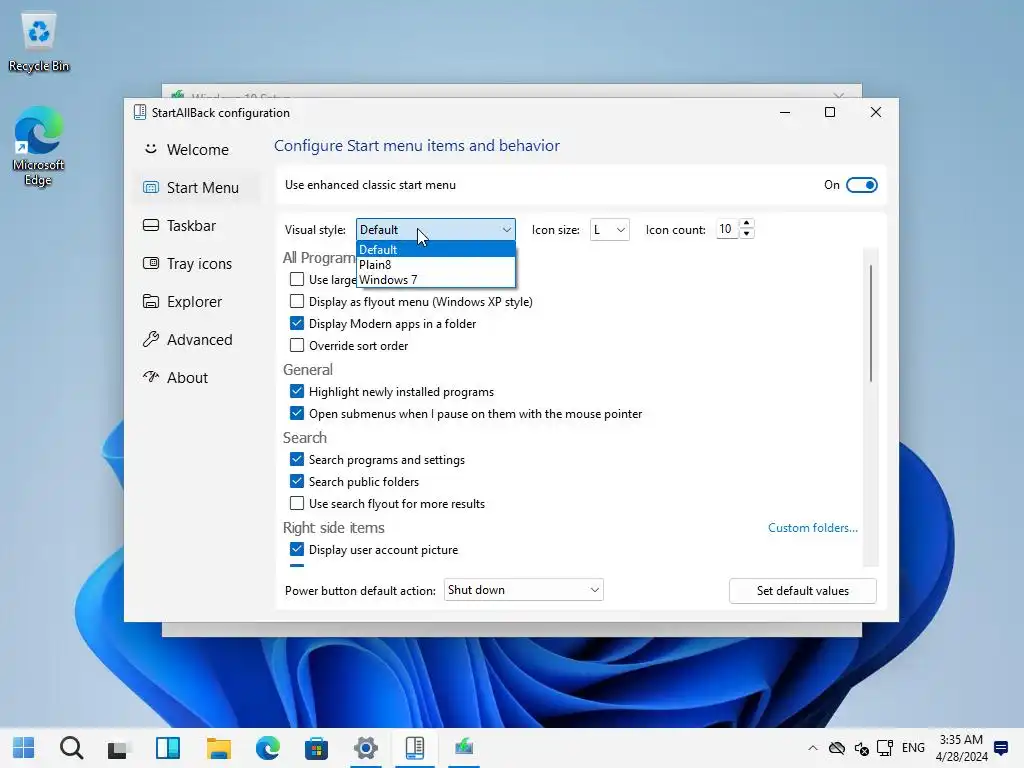Screen dimensions: 1024x768
Task: Uncheck Search programs and settings
Action: click(x=296, y=459)
